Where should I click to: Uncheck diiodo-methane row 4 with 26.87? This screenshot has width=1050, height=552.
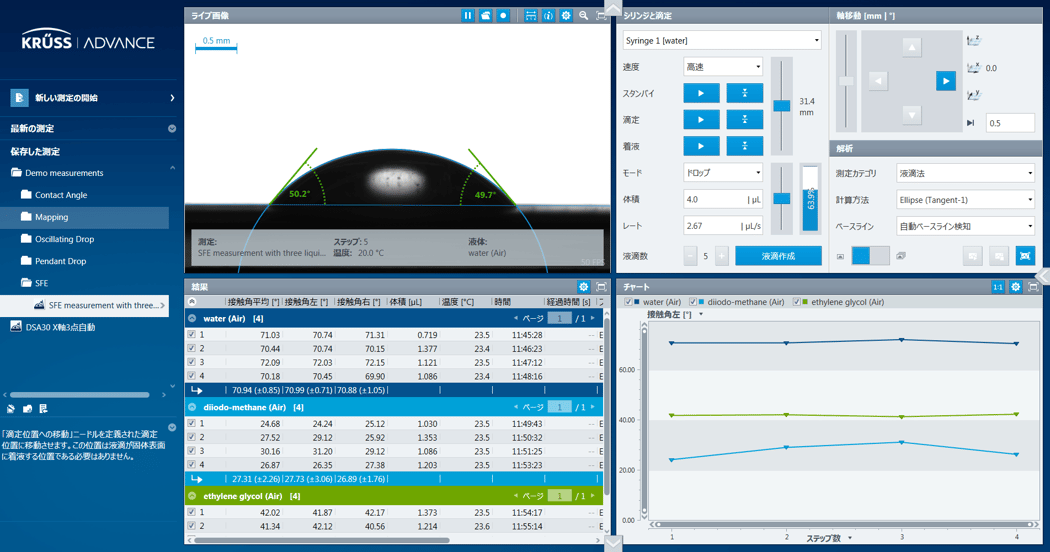(x=192, y=465)
